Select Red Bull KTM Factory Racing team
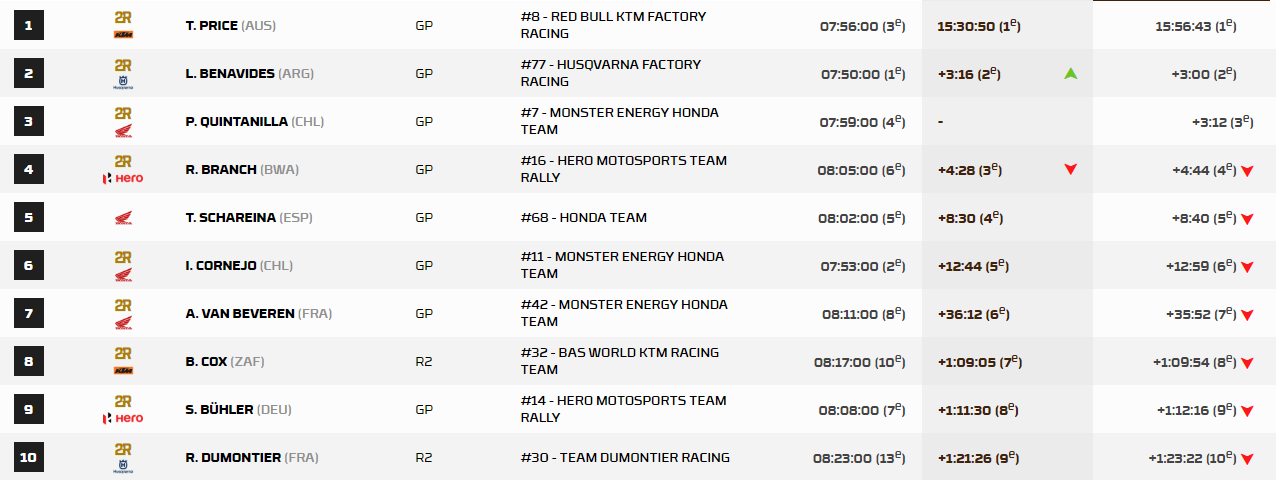1276x480 pixels. 613,25
